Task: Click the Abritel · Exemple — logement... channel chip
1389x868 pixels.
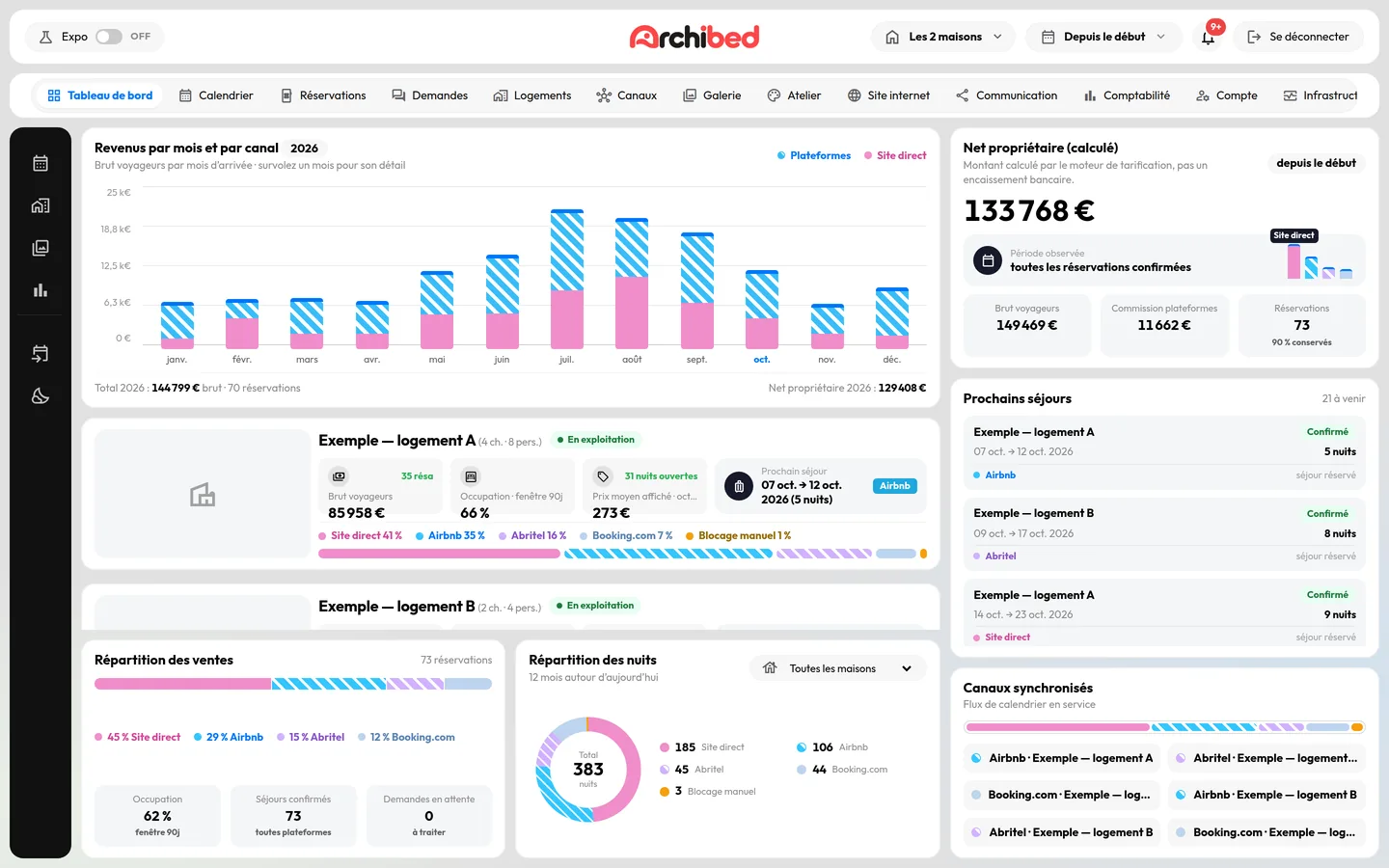Action: (1266, 758)
